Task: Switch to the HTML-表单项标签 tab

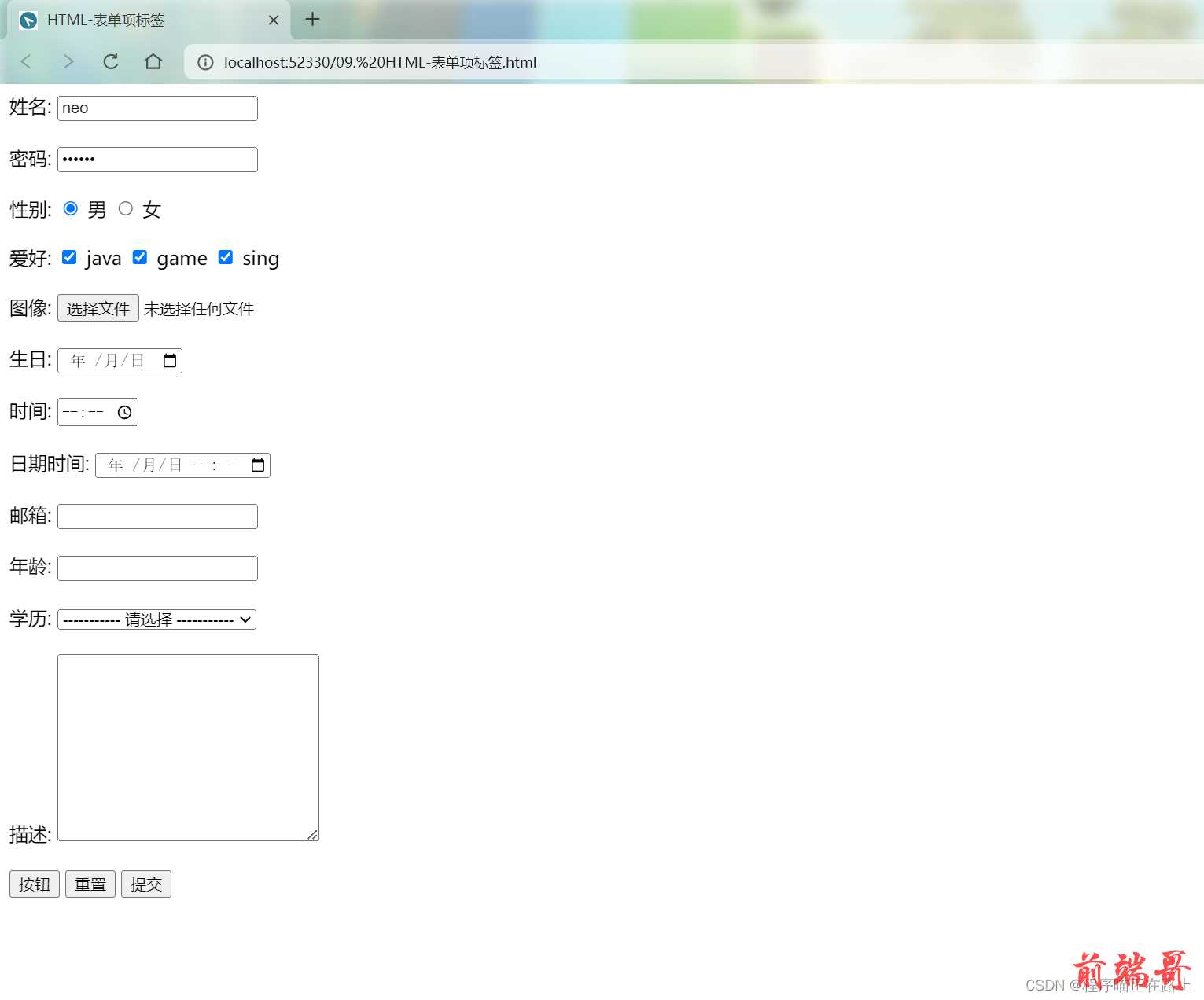Action: 149,20
